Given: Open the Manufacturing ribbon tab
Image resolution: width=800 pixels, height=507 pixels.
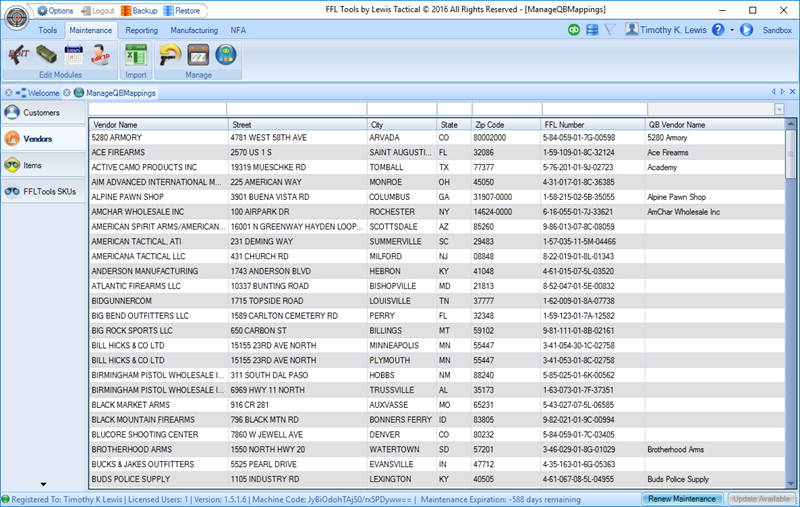Looking at the screenshot, I should coord(194,31).
